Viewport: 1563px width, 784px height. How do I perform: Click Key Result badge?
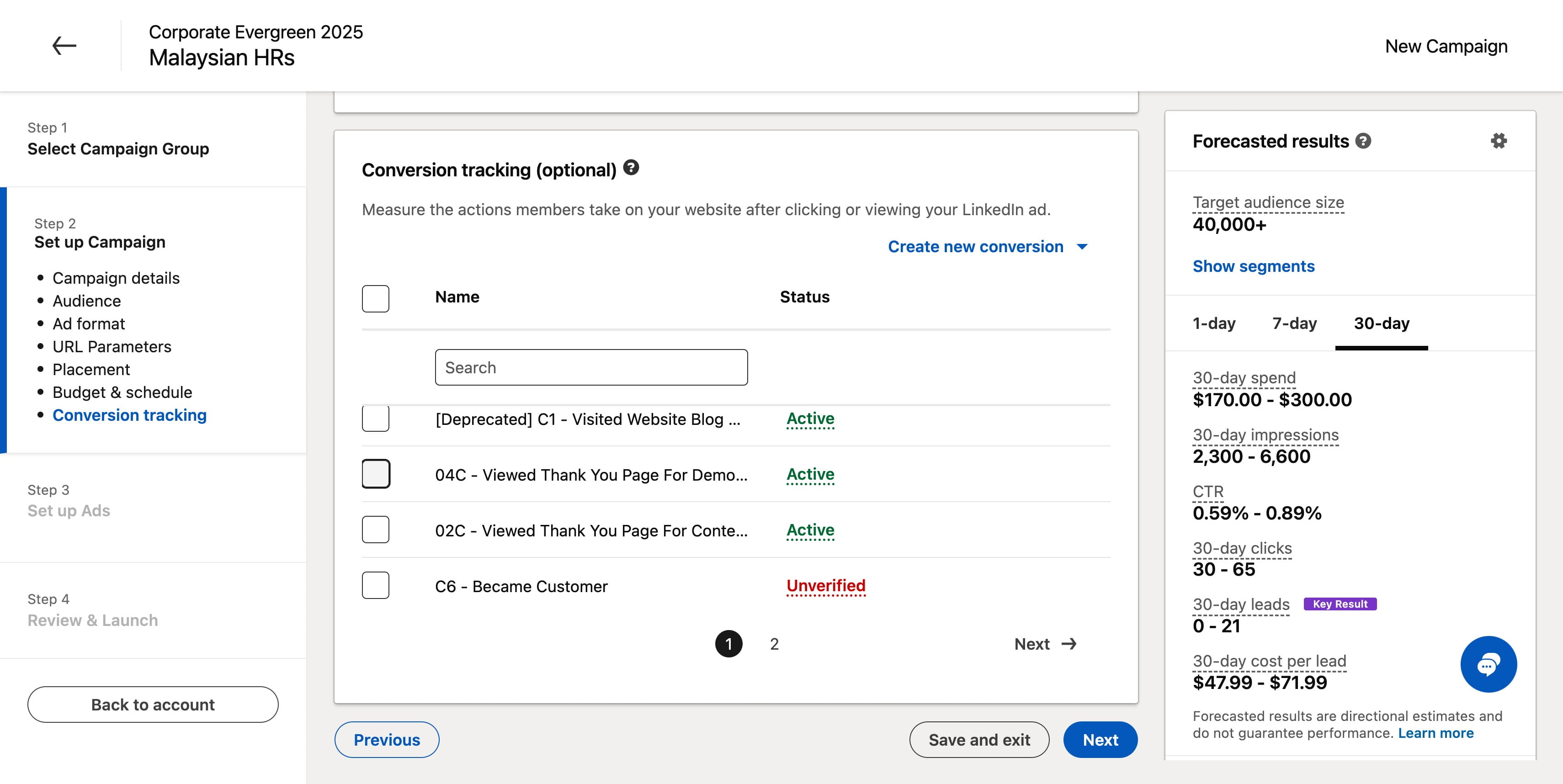click(x=1340, y=604)
